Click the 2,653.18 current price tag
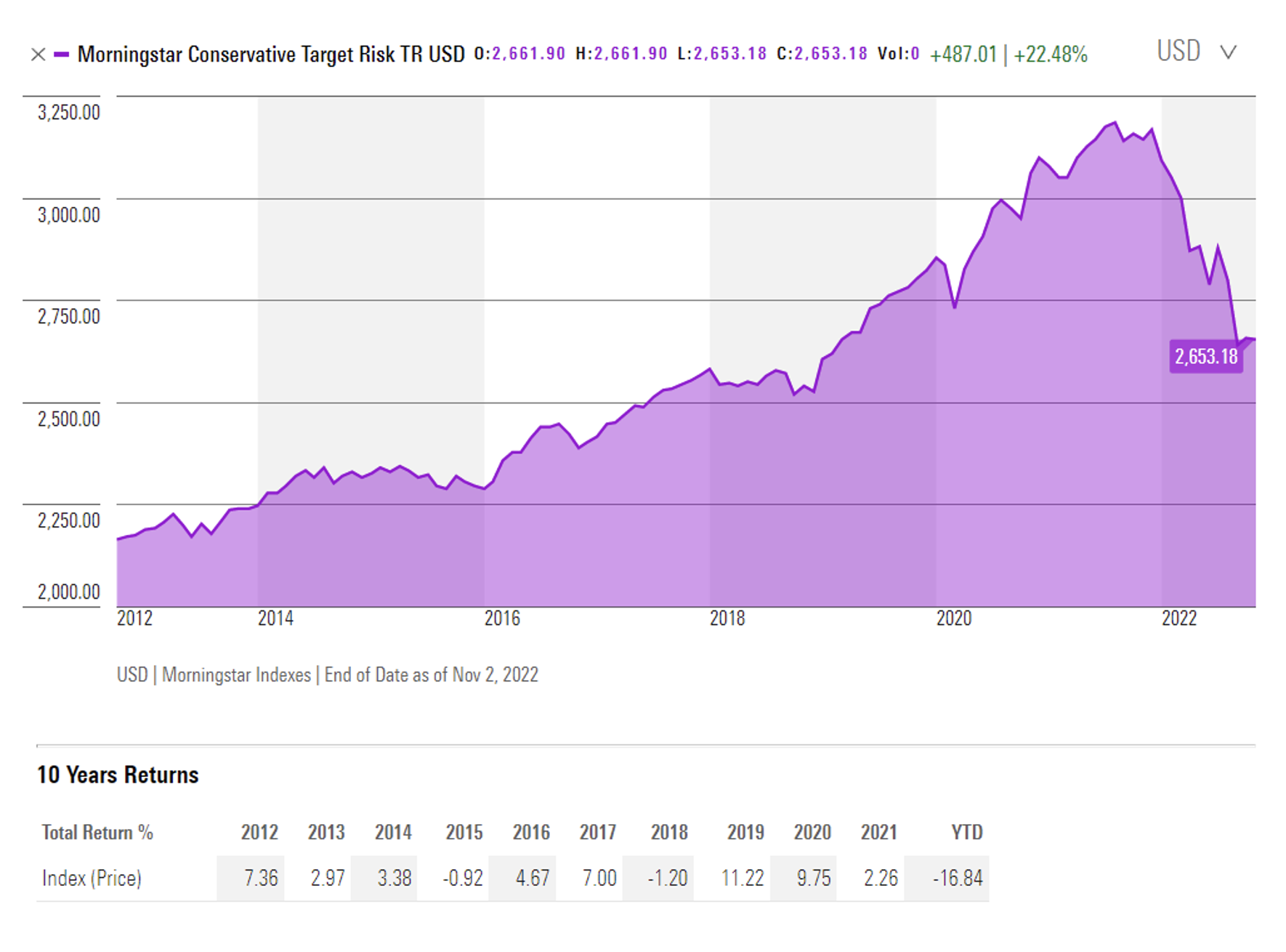1286x952 pixels. 1206,357
